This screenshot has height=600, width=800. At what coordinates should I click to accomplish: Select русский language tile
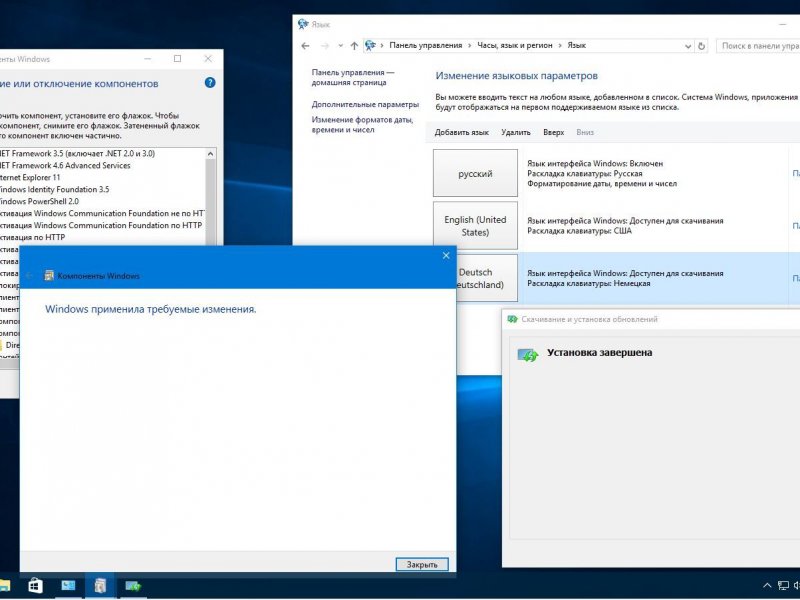(476, 173)
